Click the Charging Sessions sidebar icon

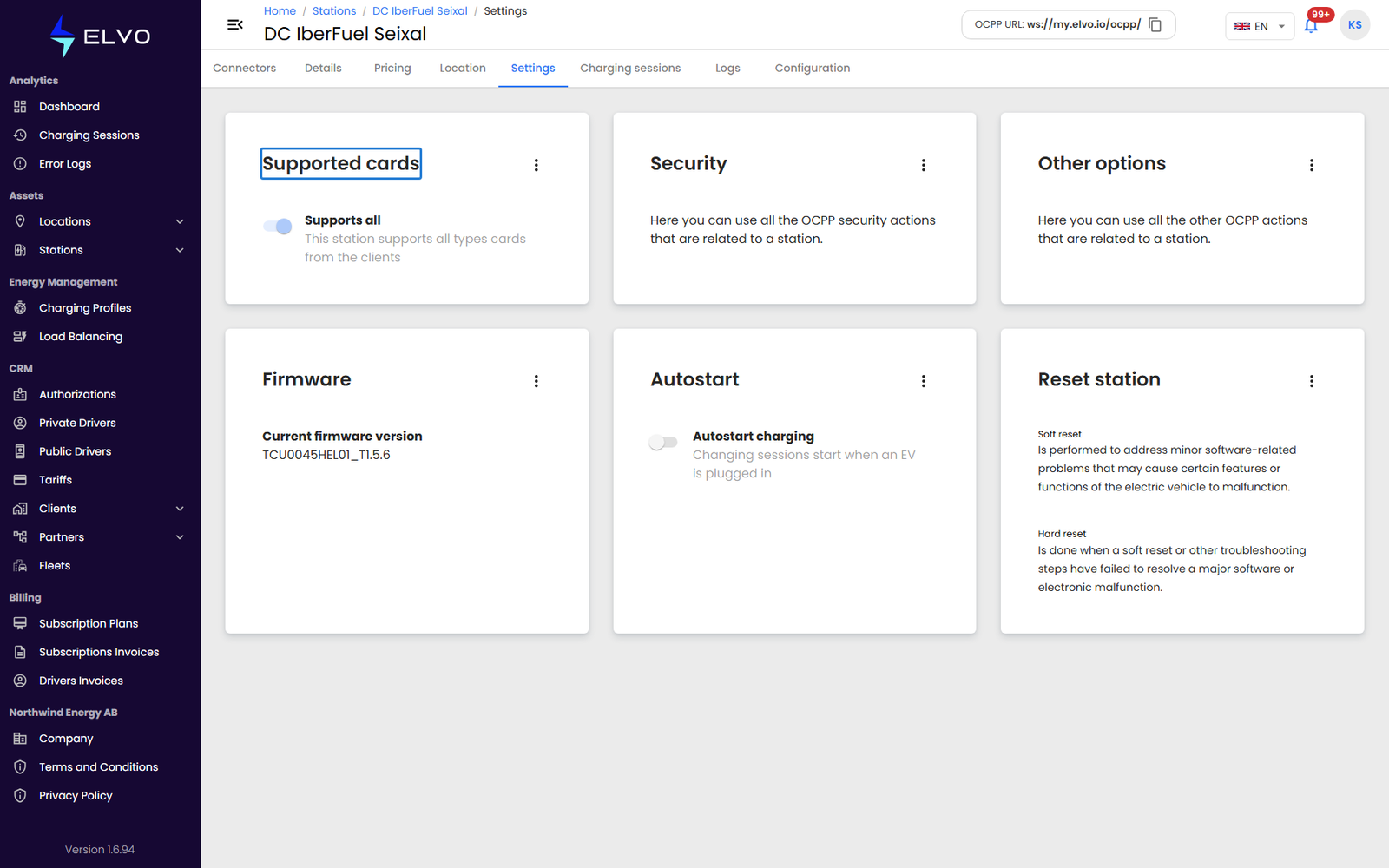pyautogui.click(x=20, y=135)
